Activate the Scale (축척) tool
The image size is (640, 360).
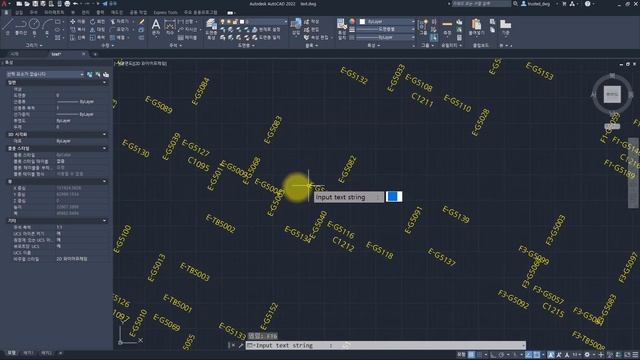pyautogui.click(x=97, y=38)
